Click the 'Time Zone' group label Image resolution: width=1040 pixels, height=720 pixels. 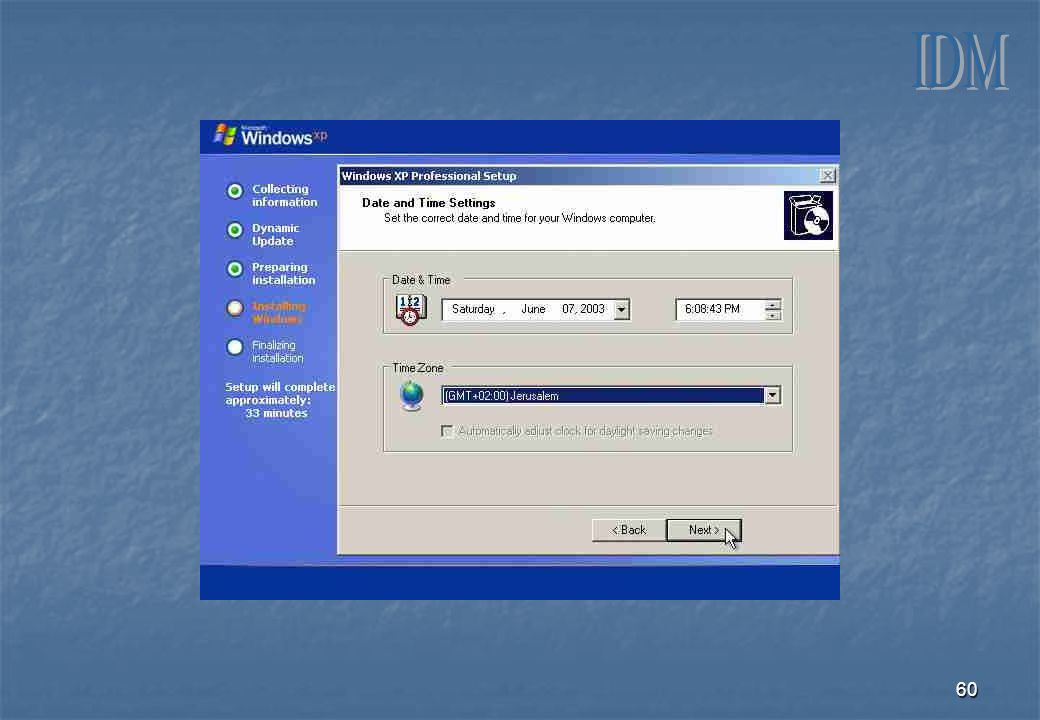point(418,368)
